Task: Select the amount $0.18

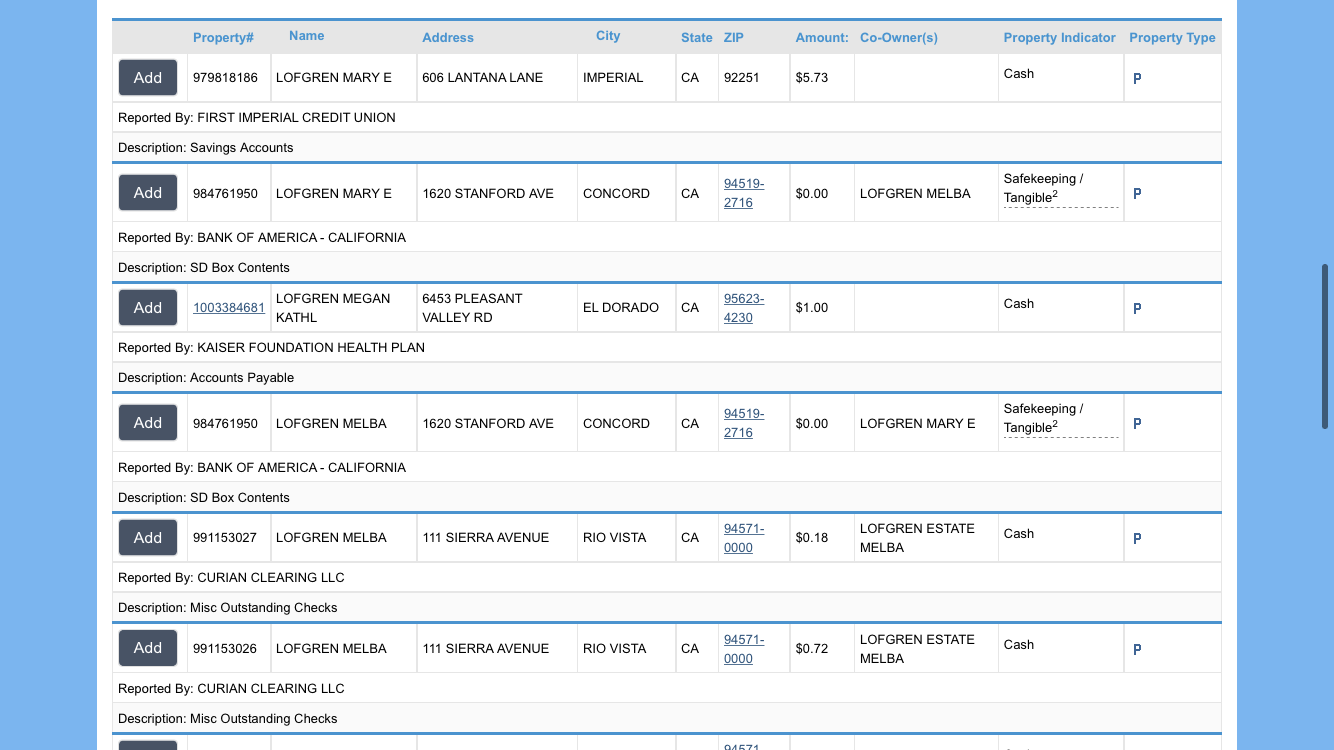Action: pos(812,538)
